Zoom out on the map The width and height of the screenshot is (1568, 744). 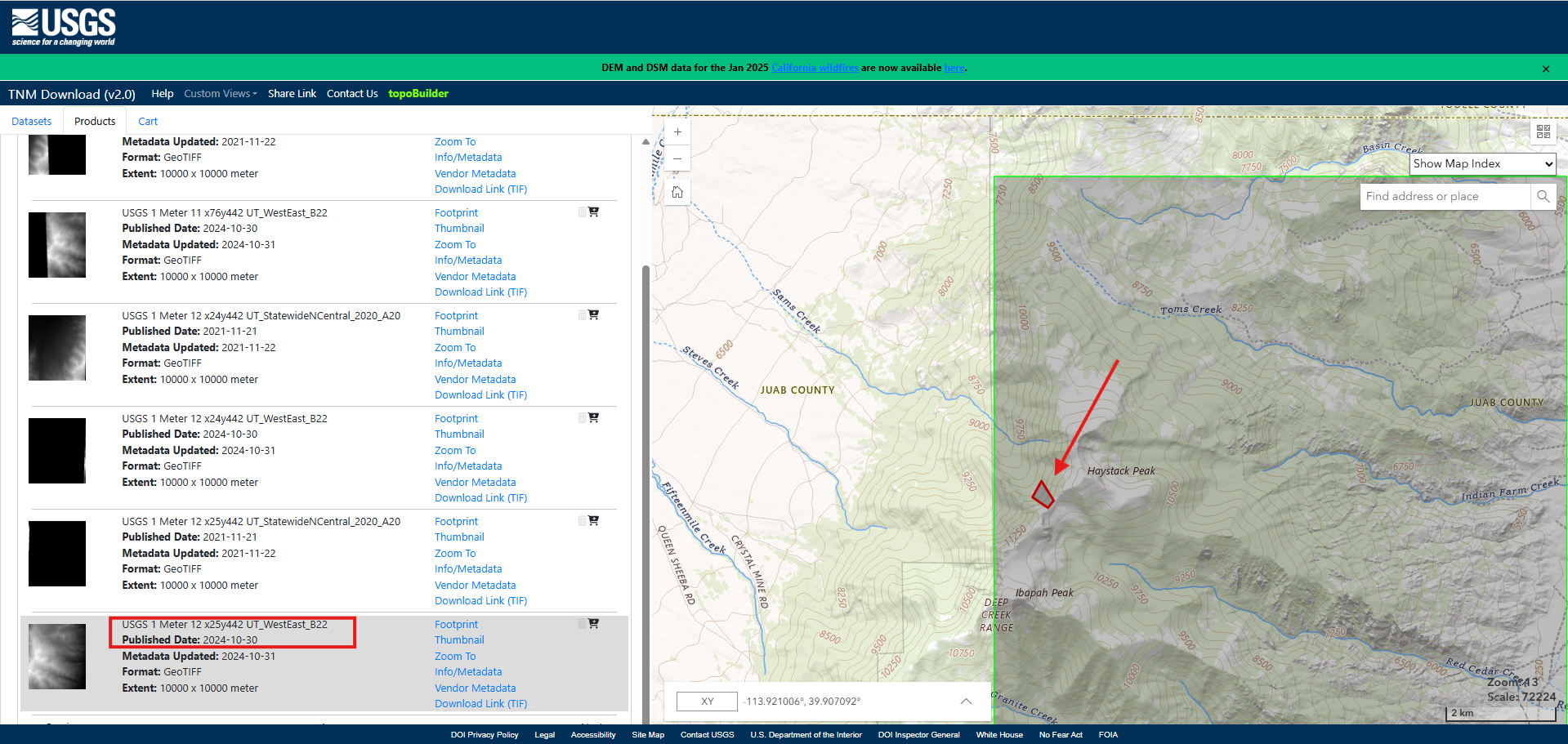coord(677,158)
